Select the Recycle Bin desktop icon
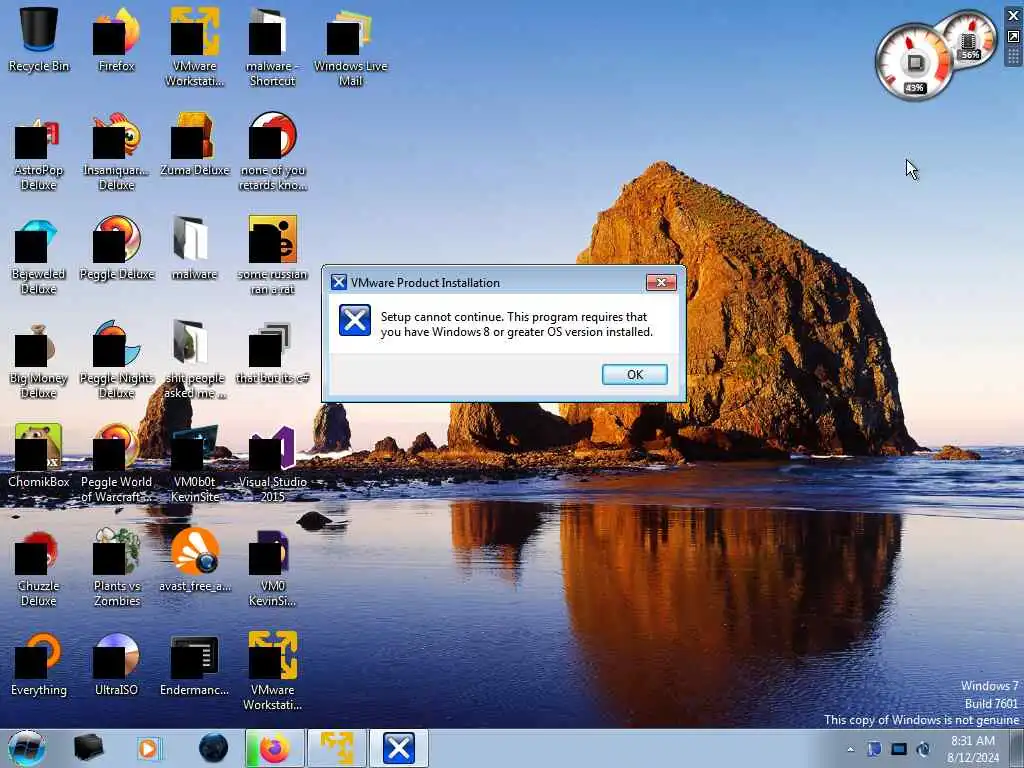The image size is (1024, 768). click(39, 39)
